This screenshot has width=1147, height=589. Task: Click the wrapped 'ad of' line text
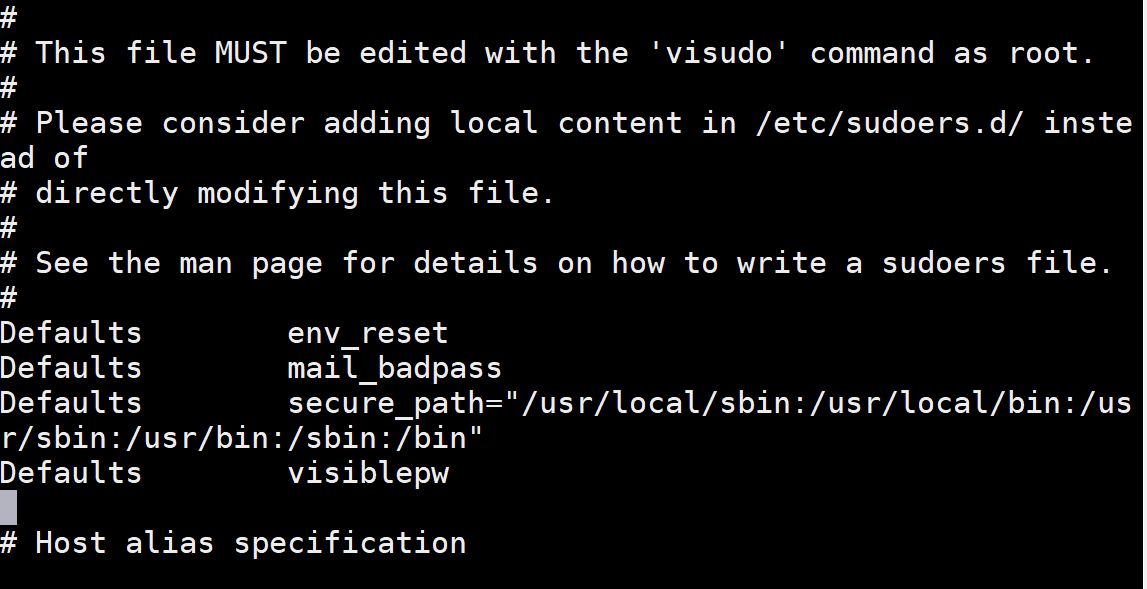pyautogui.click(x=44, y=158)
